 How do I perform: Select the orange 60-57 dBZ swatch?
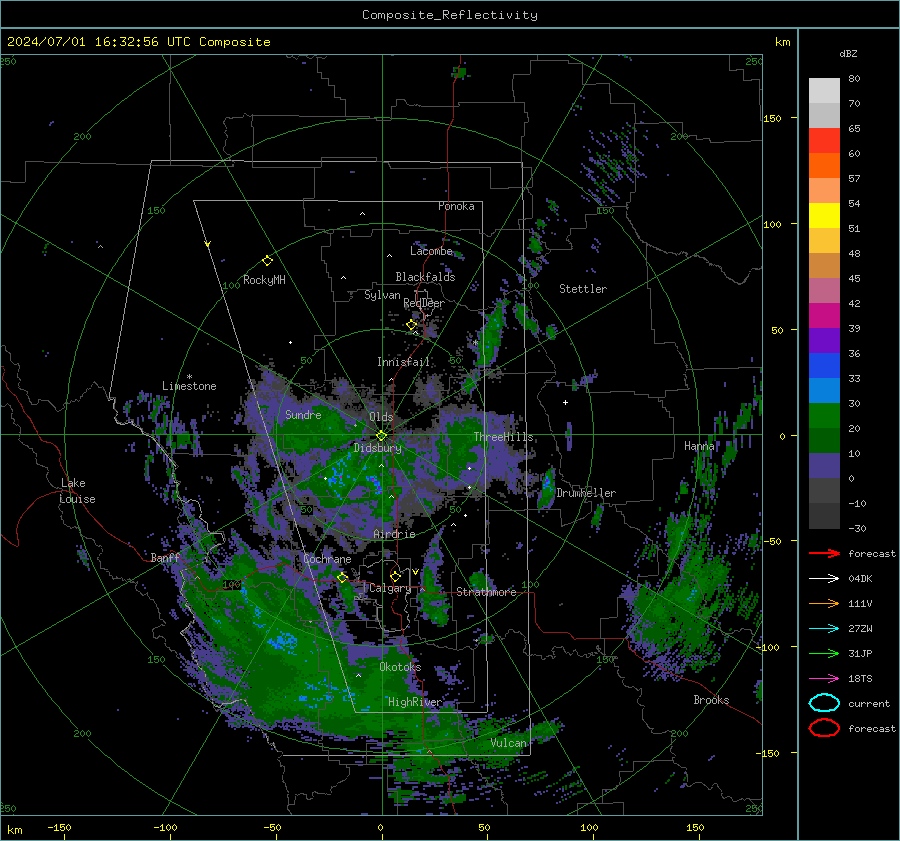[824, 165]
